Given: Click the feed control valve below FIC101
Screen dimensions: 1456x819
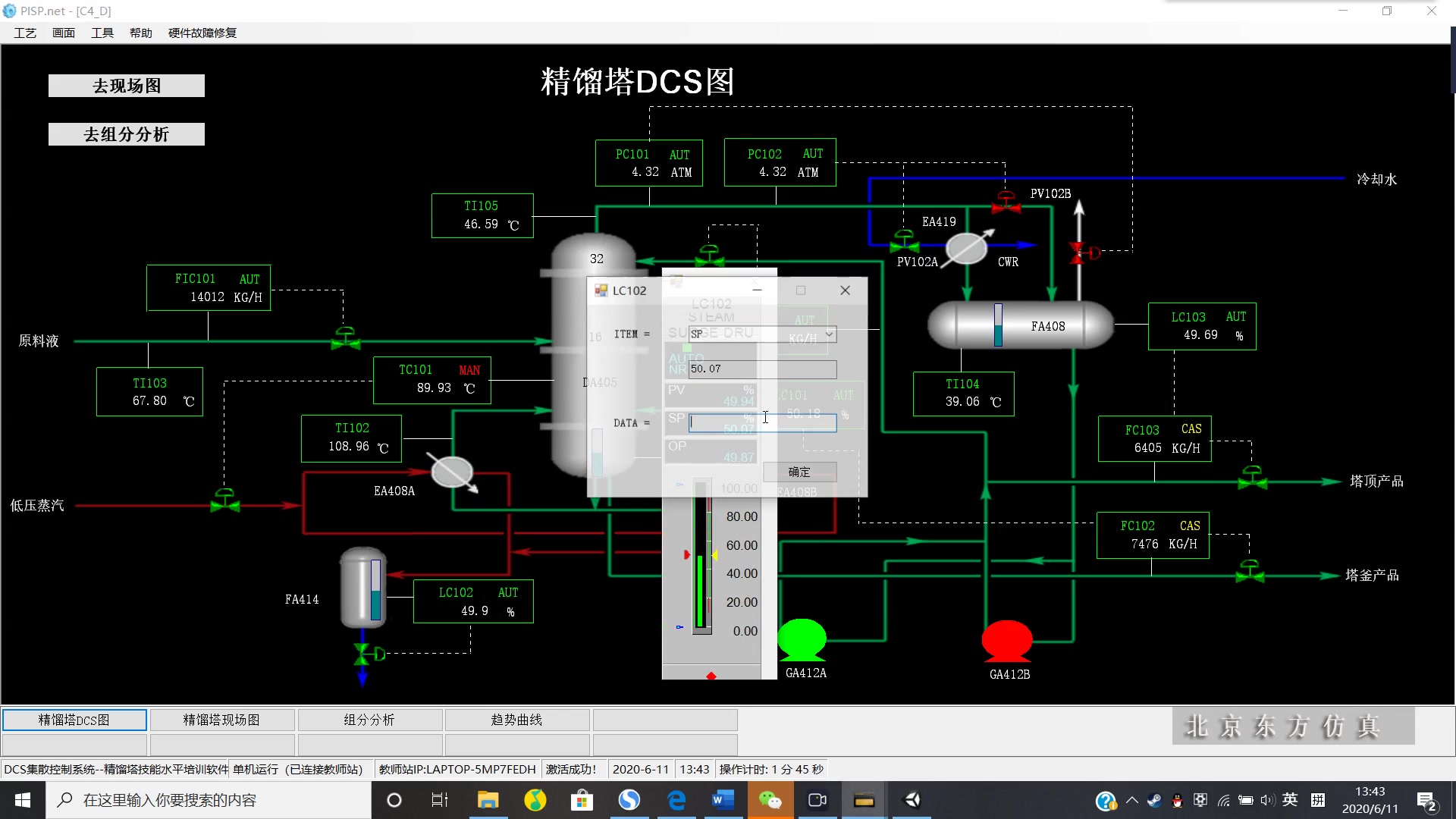Looking at the screenshot, I should click(x=346, y=339).
